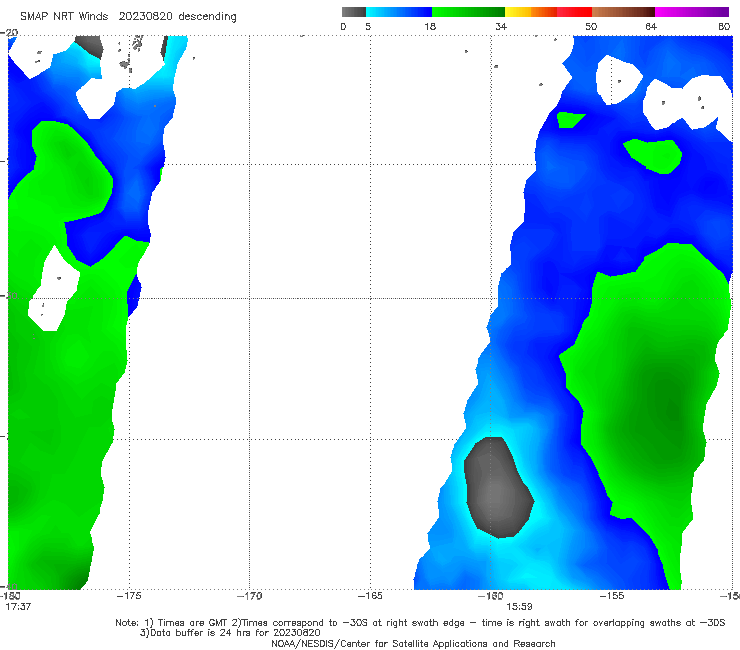Click the magenta segment of the color bar
The image size is (740, 650).
coord(692,12)
